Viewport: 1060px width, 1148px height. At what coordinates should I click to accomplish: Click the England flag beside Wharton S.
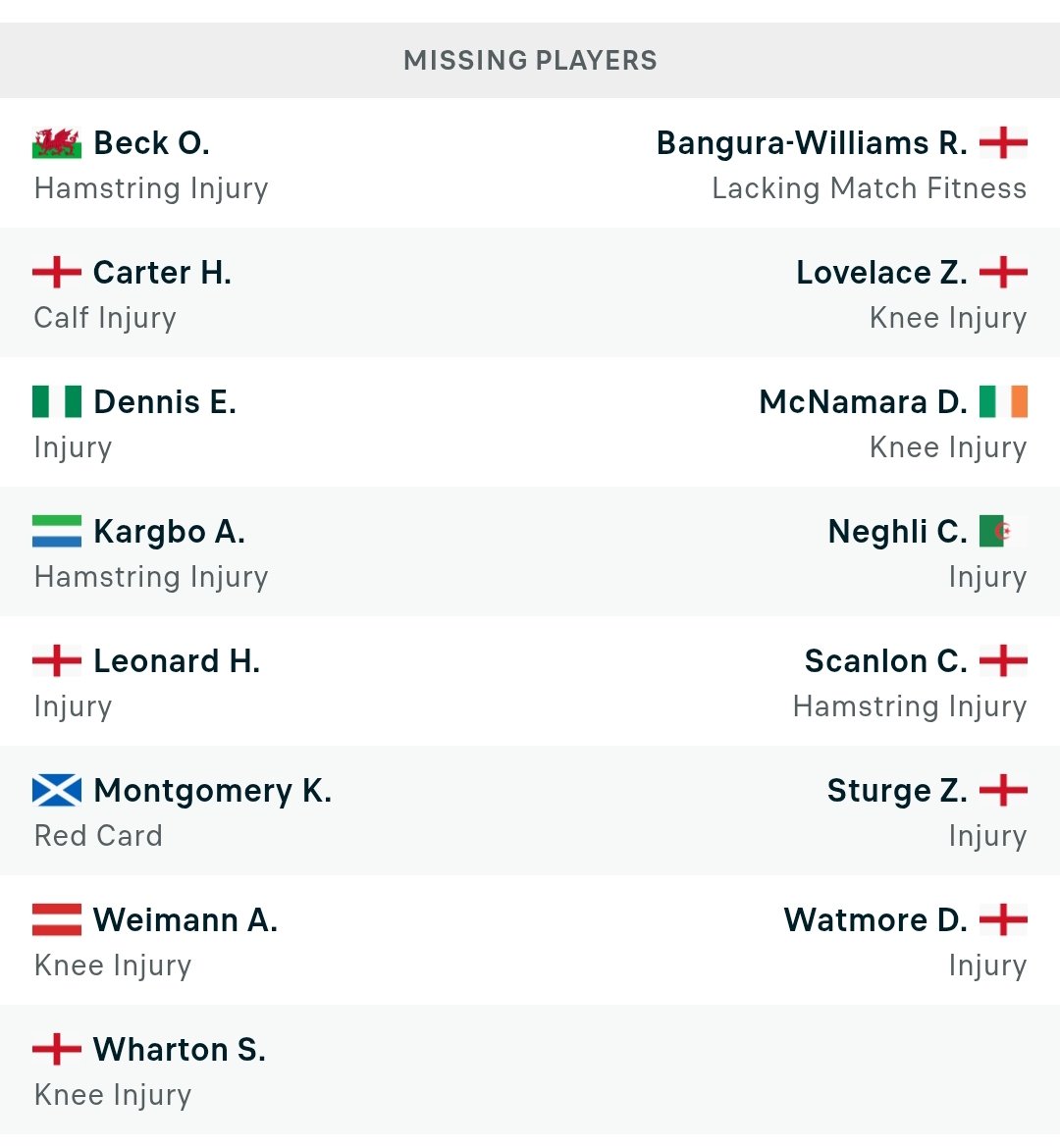point(57,1050)
